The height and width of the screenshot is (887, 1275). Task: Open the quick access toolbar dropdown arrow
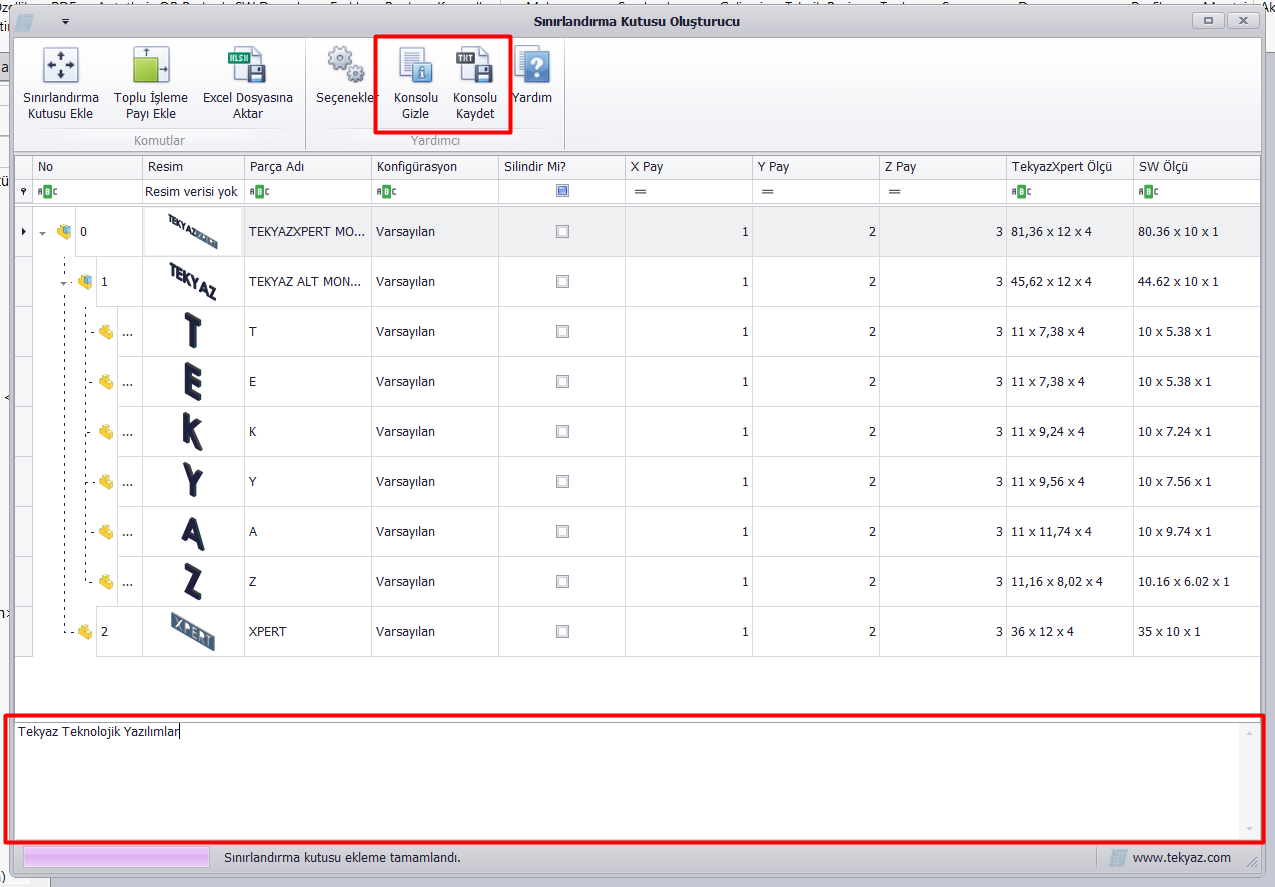click(x=66, y=20)
